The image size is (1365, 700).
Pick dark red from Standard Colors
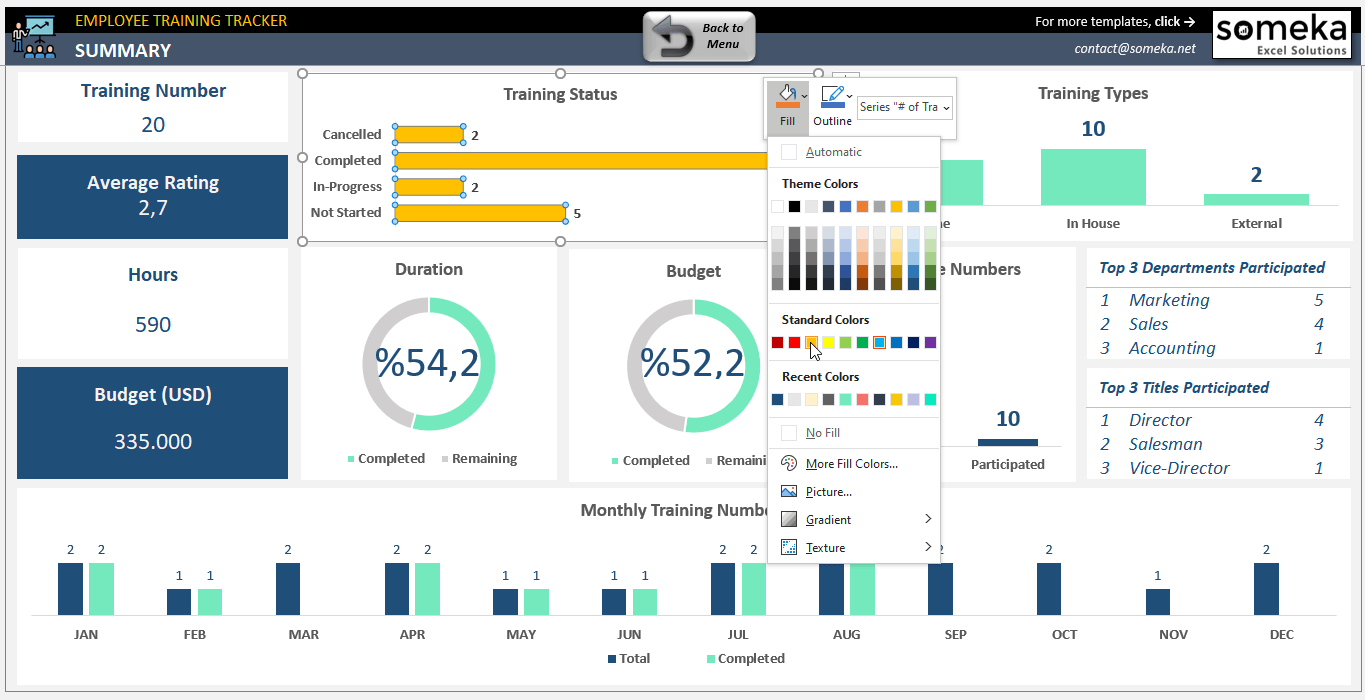click(777, 343)
